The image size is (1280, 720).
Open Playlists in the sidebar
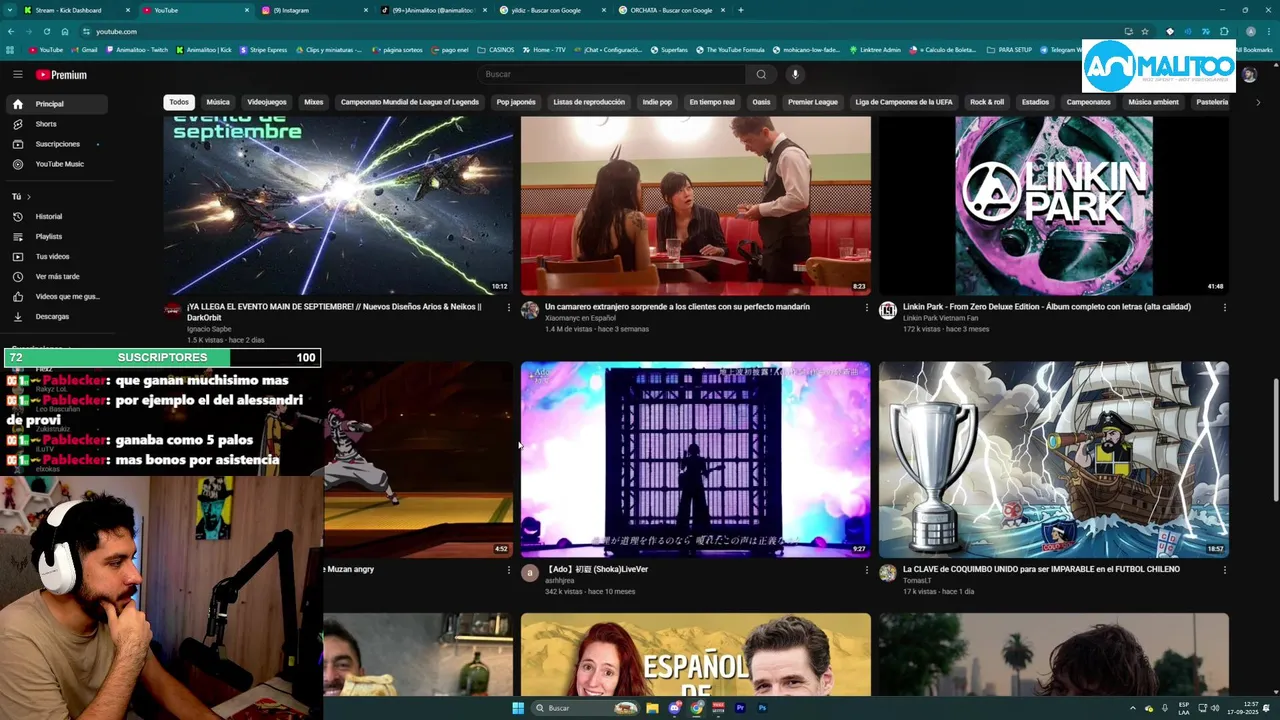coord(56,236)
